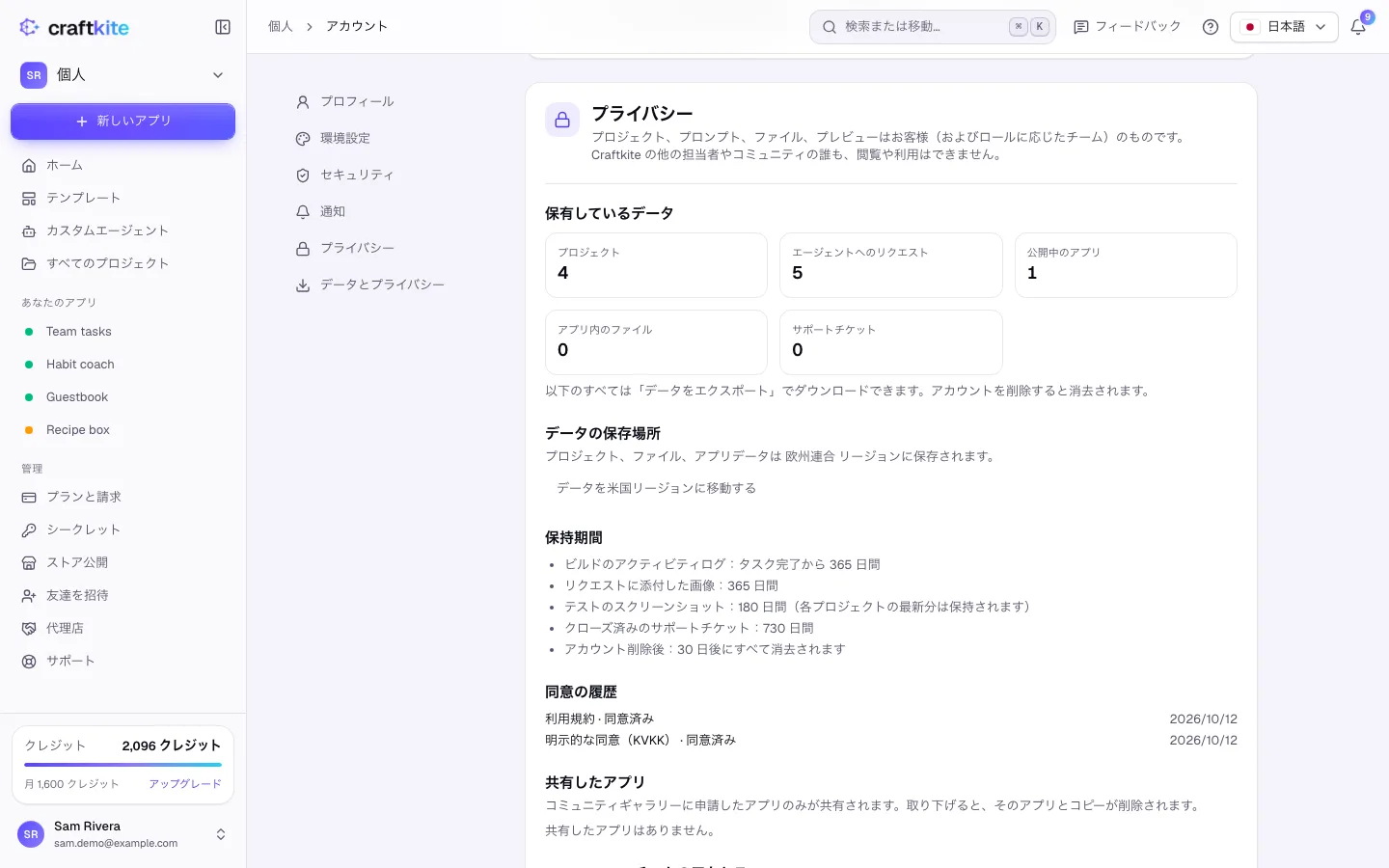Collapse the sidebar using the panel icon
This screenshot has width=1389, height=868.
(x=223, y=27)
